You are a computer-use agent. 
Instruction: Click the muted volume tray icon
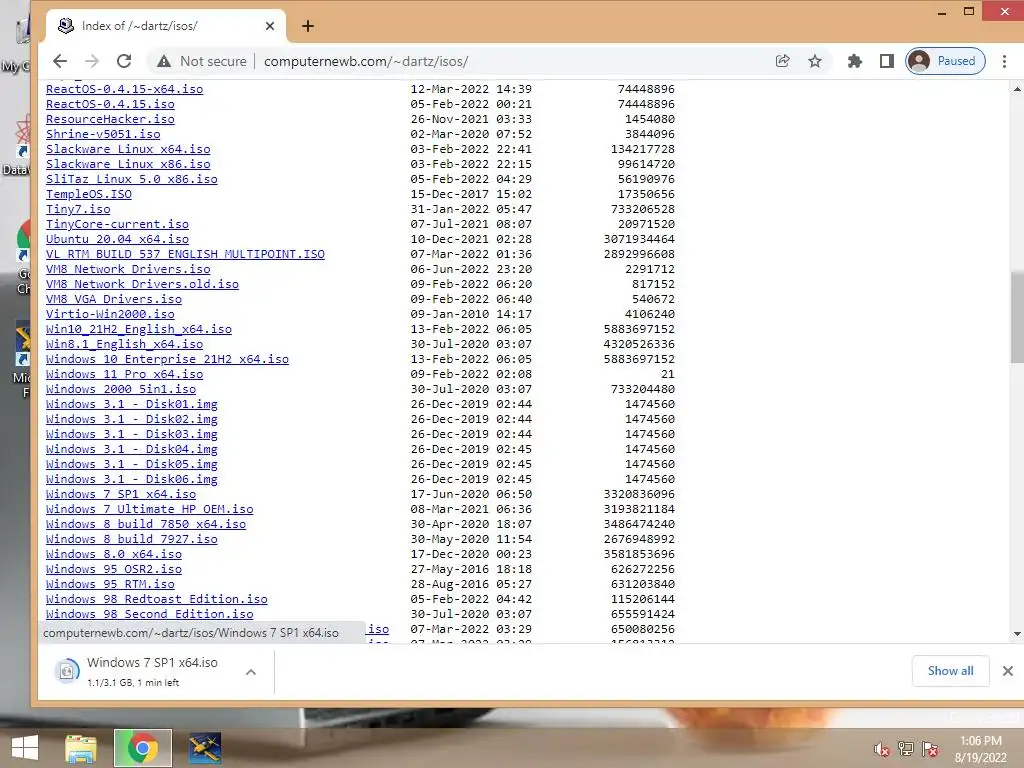[882, 749]
